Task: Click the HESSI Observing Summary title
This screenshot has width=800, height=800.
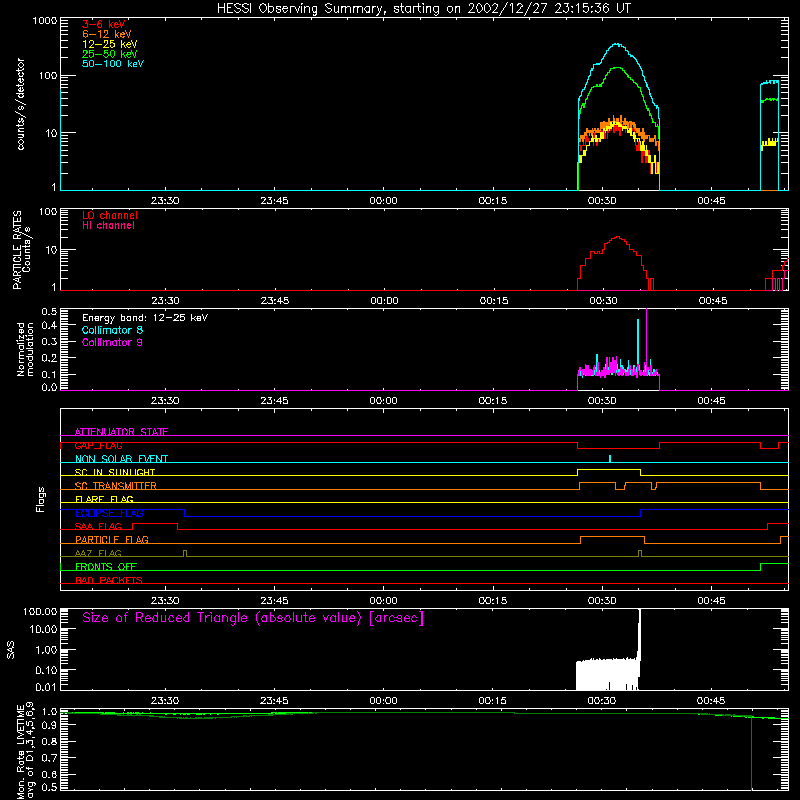Action: [x=423, y=8]
